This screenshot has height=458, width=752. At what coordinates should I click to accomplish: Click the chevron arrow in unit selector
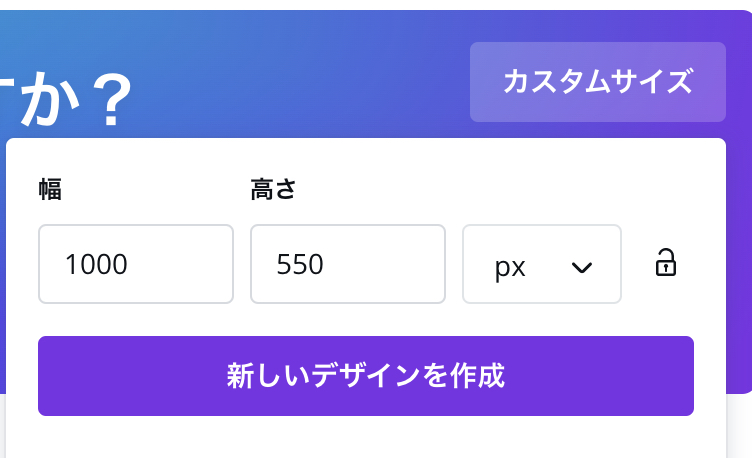coord(581,267)
